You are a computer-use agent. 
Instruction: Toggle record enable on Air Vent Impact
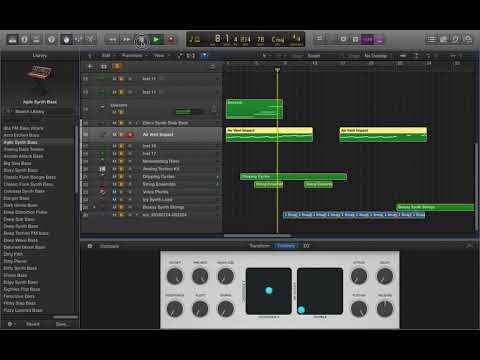pos(130,134)
